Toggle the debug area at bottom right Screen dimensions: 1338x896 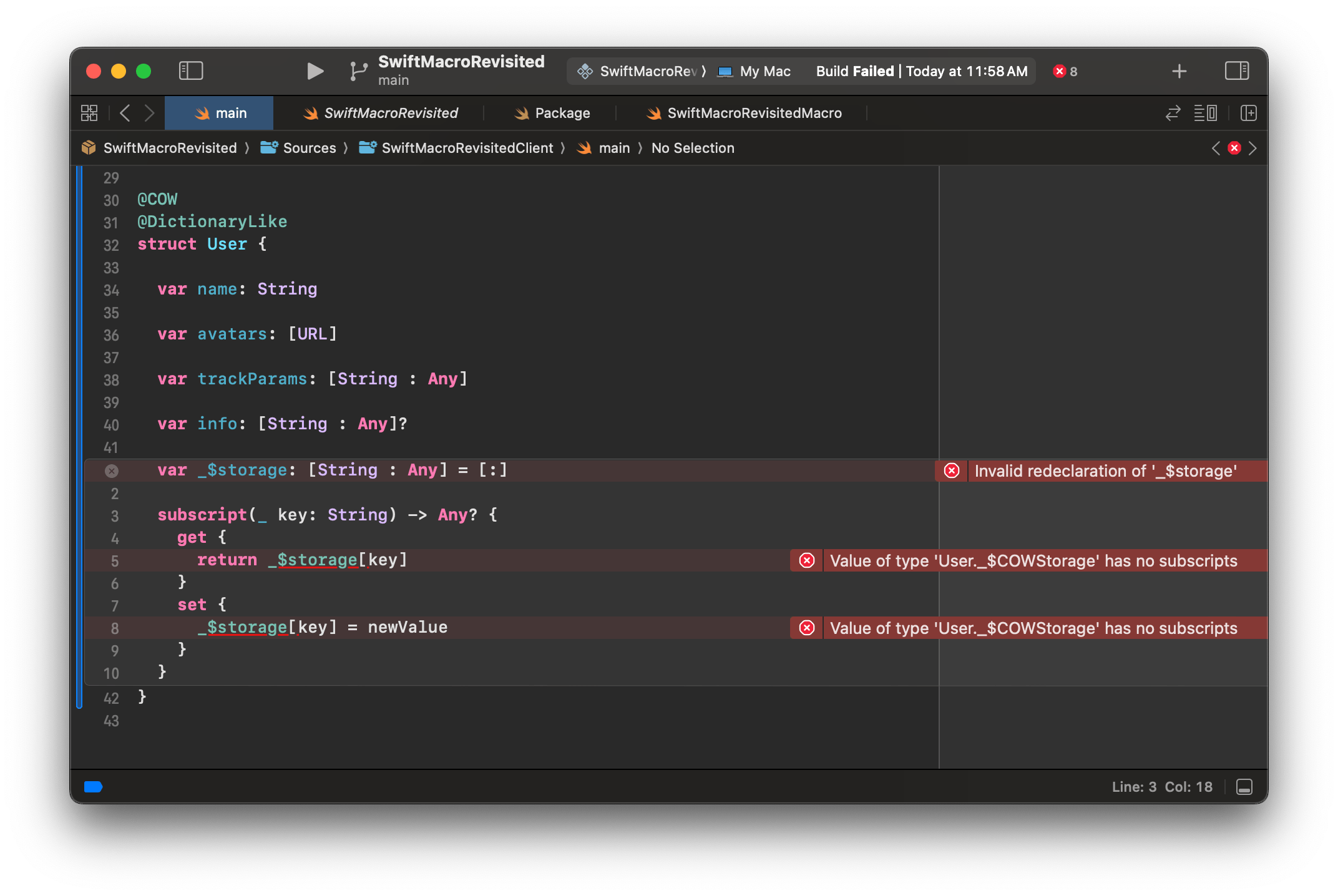[1244, 787]
